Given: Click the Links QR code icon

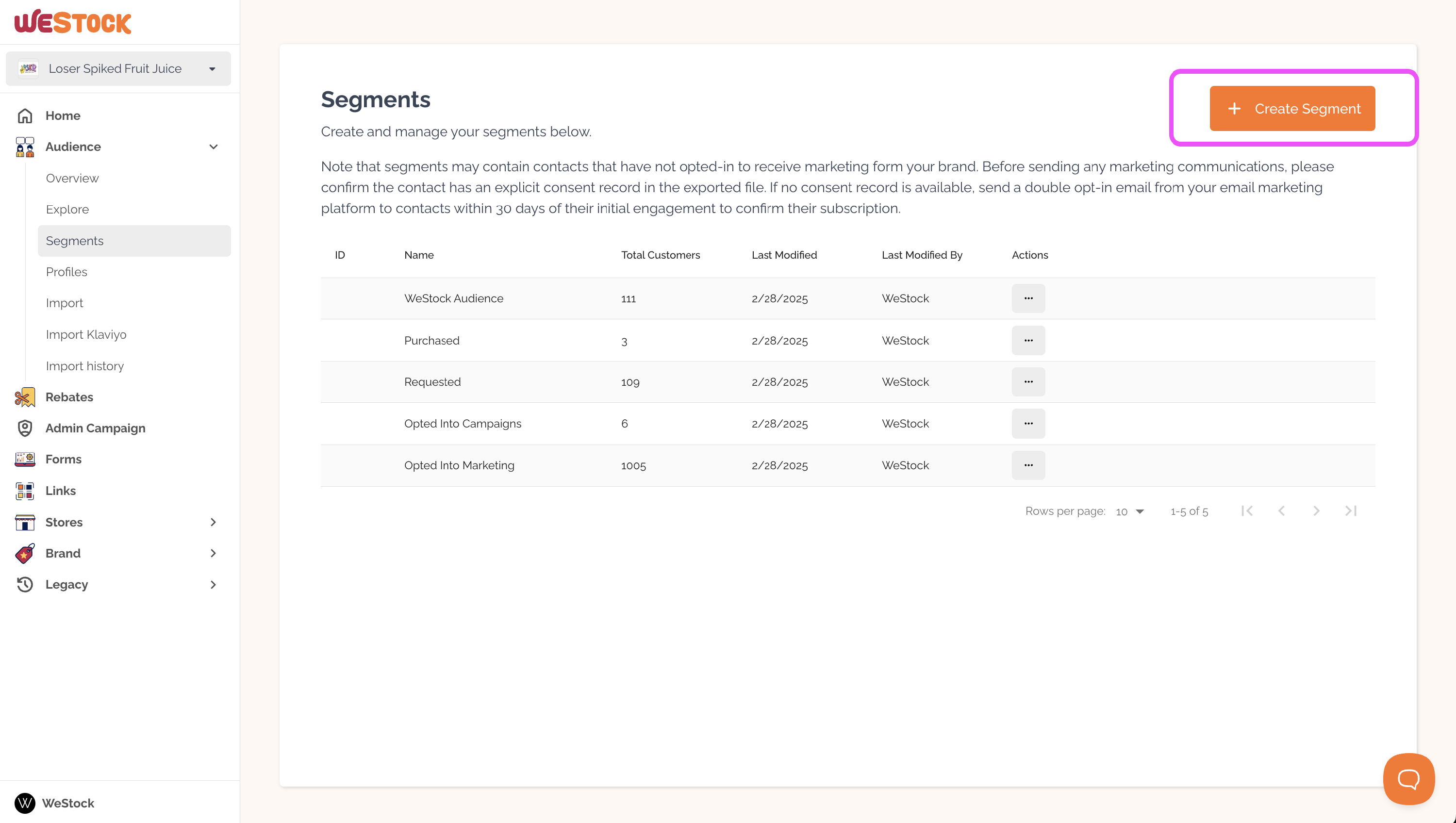Looking at the screenshot, I should [x=25, y=491].
